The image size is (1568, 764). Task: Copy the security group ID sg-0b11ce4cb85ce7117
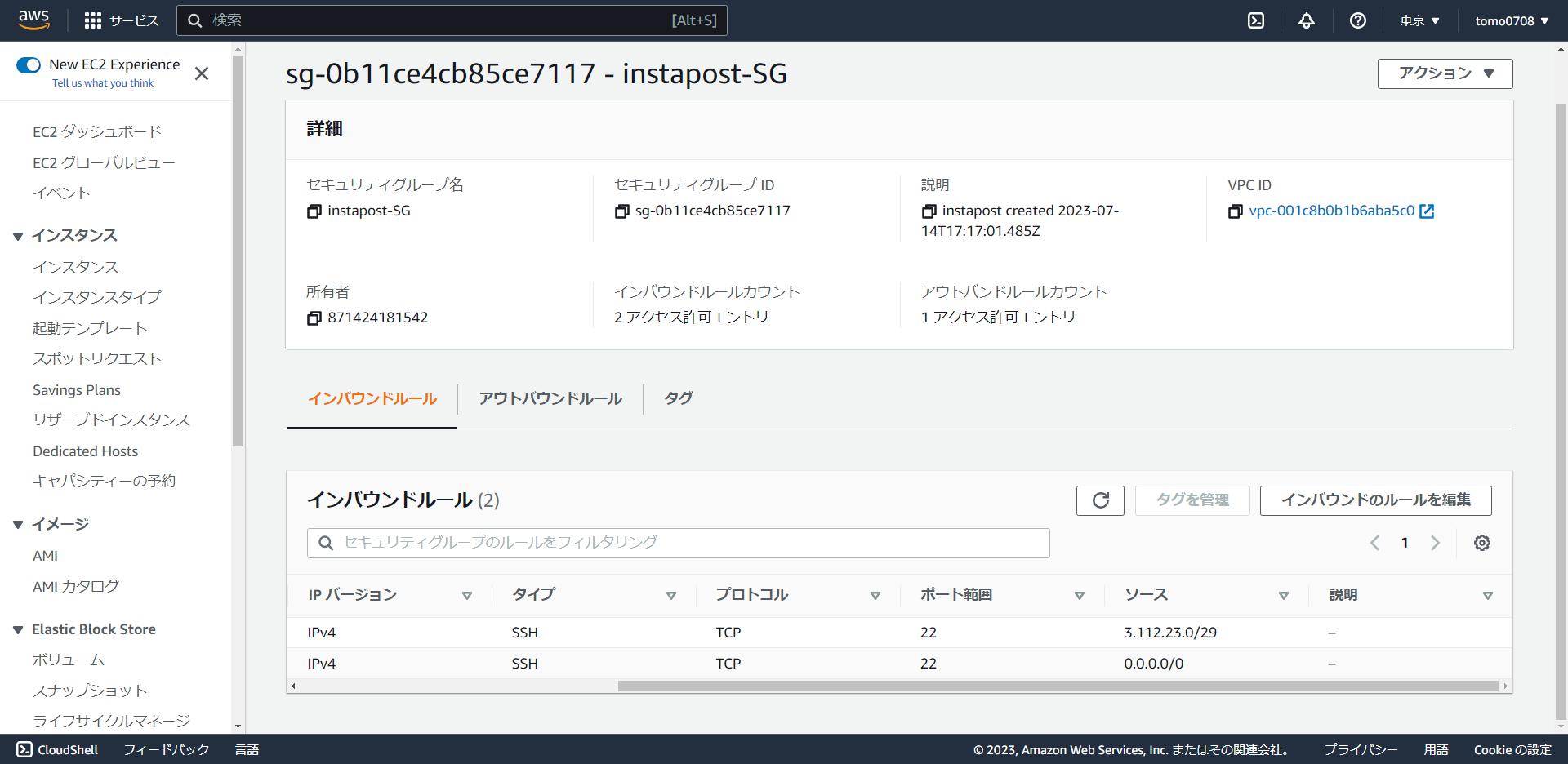click(x=621, y=211)
